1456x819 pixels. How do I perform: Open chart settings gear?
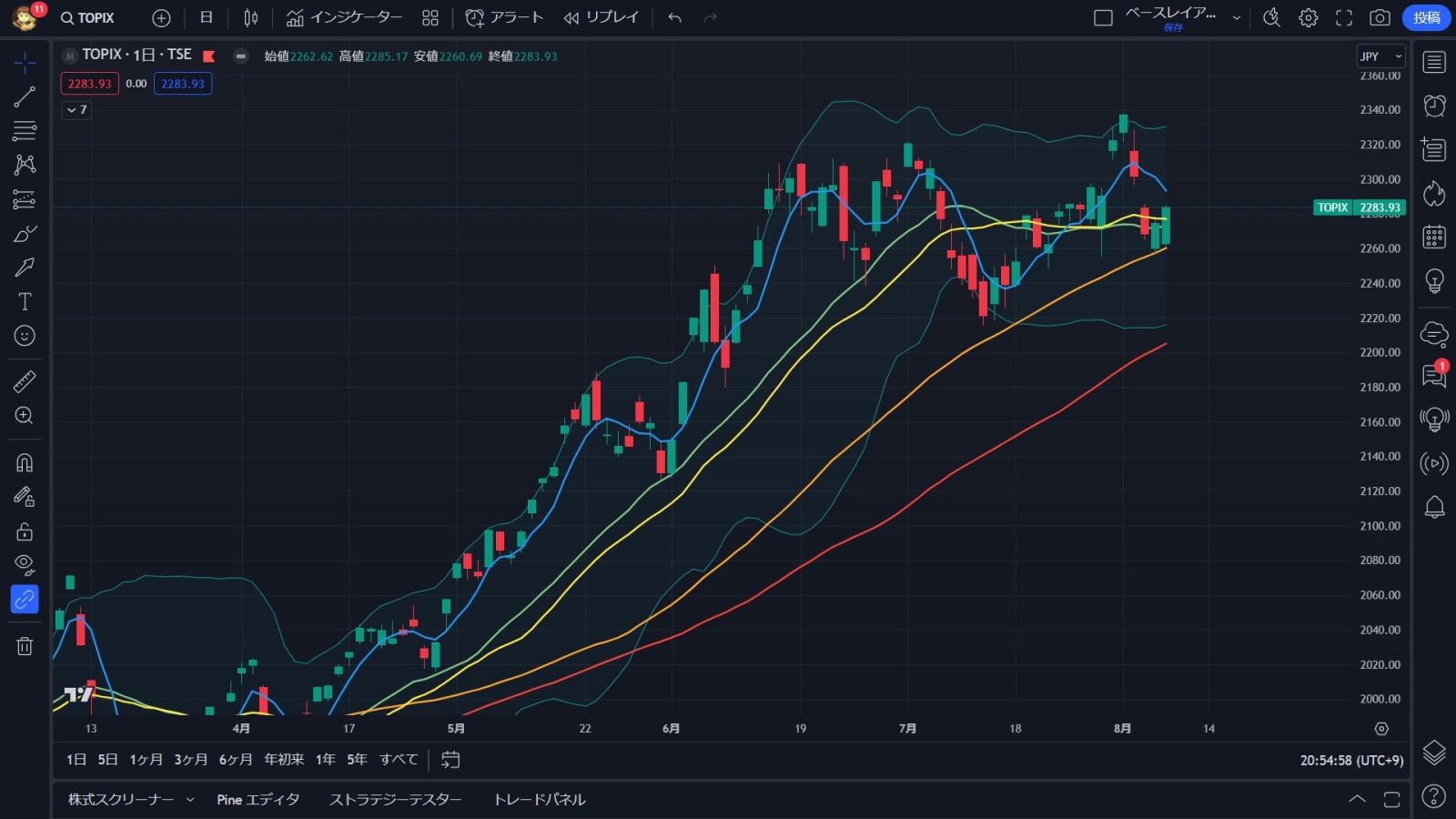click(x=1309, y=18)
